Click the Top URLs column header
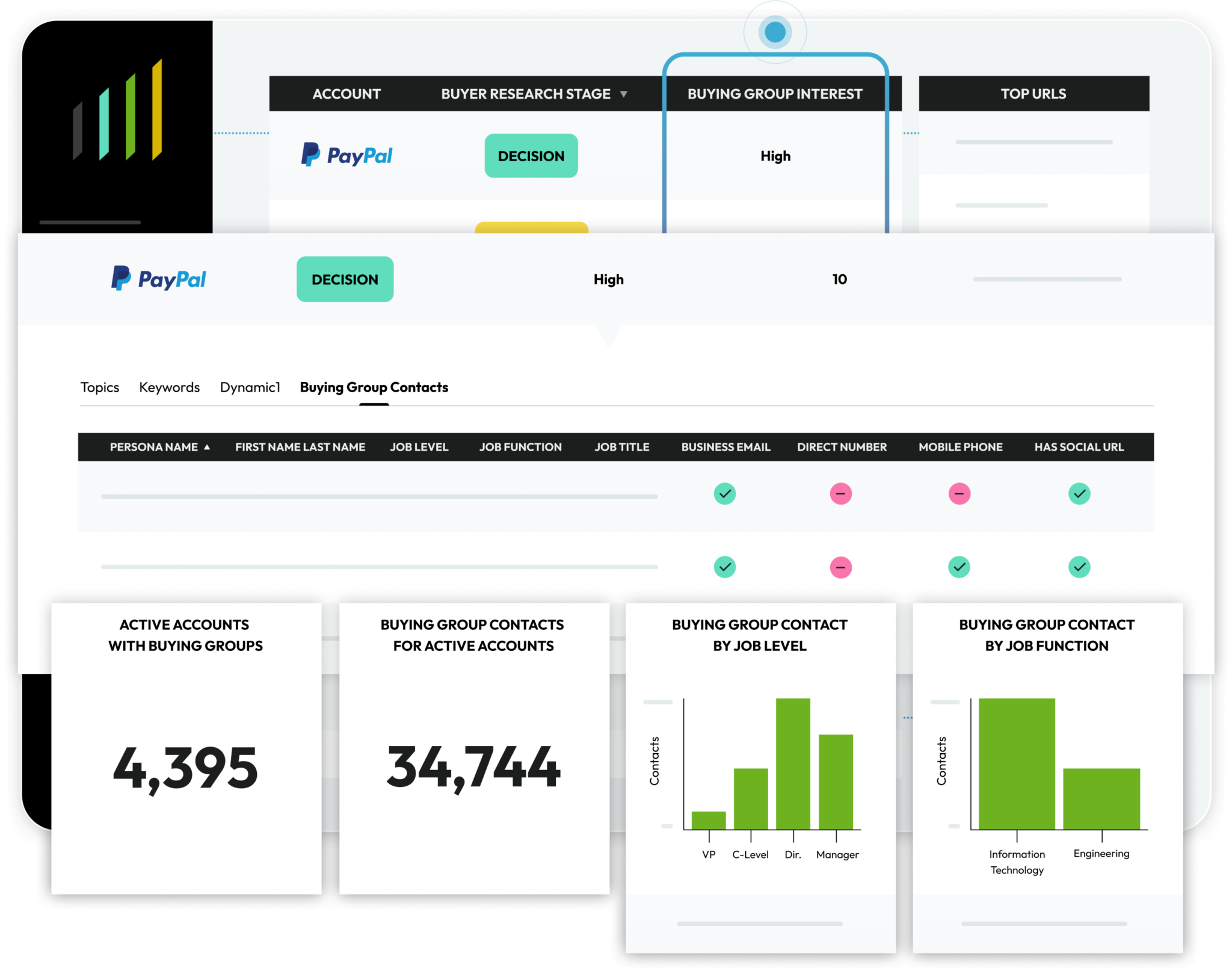The image size is (1232, 971). (x=1033, y=94)
